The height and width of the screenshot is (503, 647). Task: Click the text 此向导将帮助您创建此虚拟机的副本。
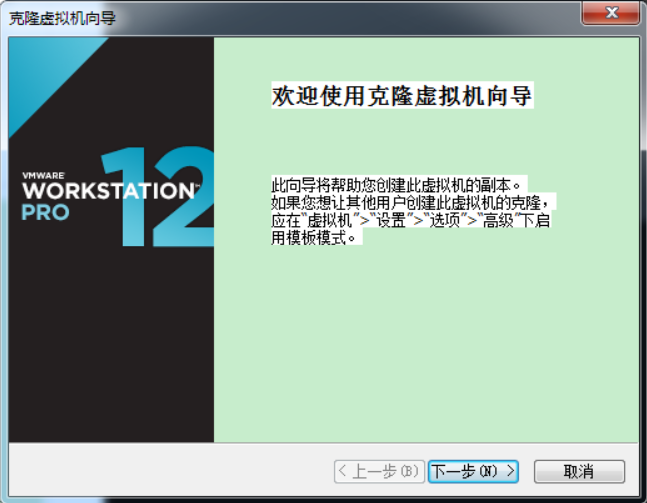tap(399, 184)
